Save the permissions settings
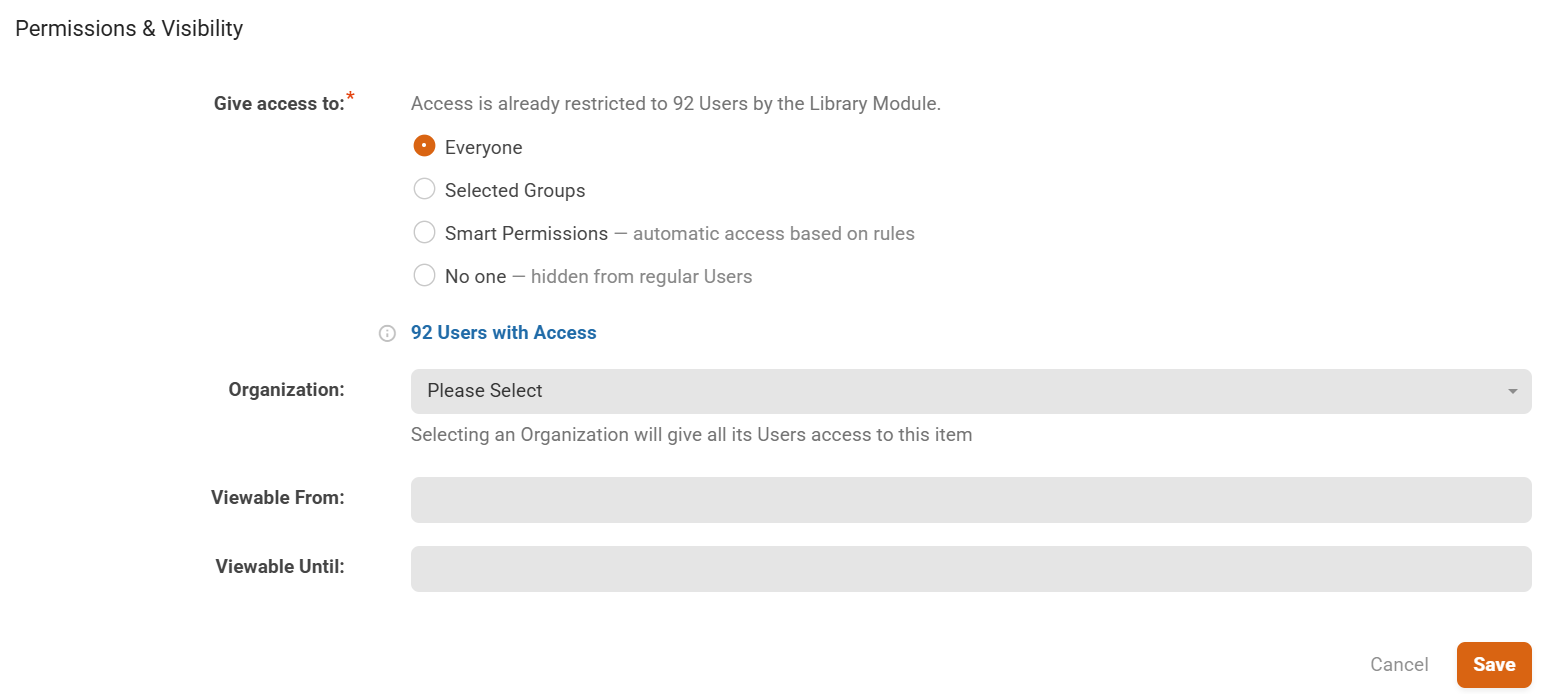1553x694 pixels. point(1494,665)
